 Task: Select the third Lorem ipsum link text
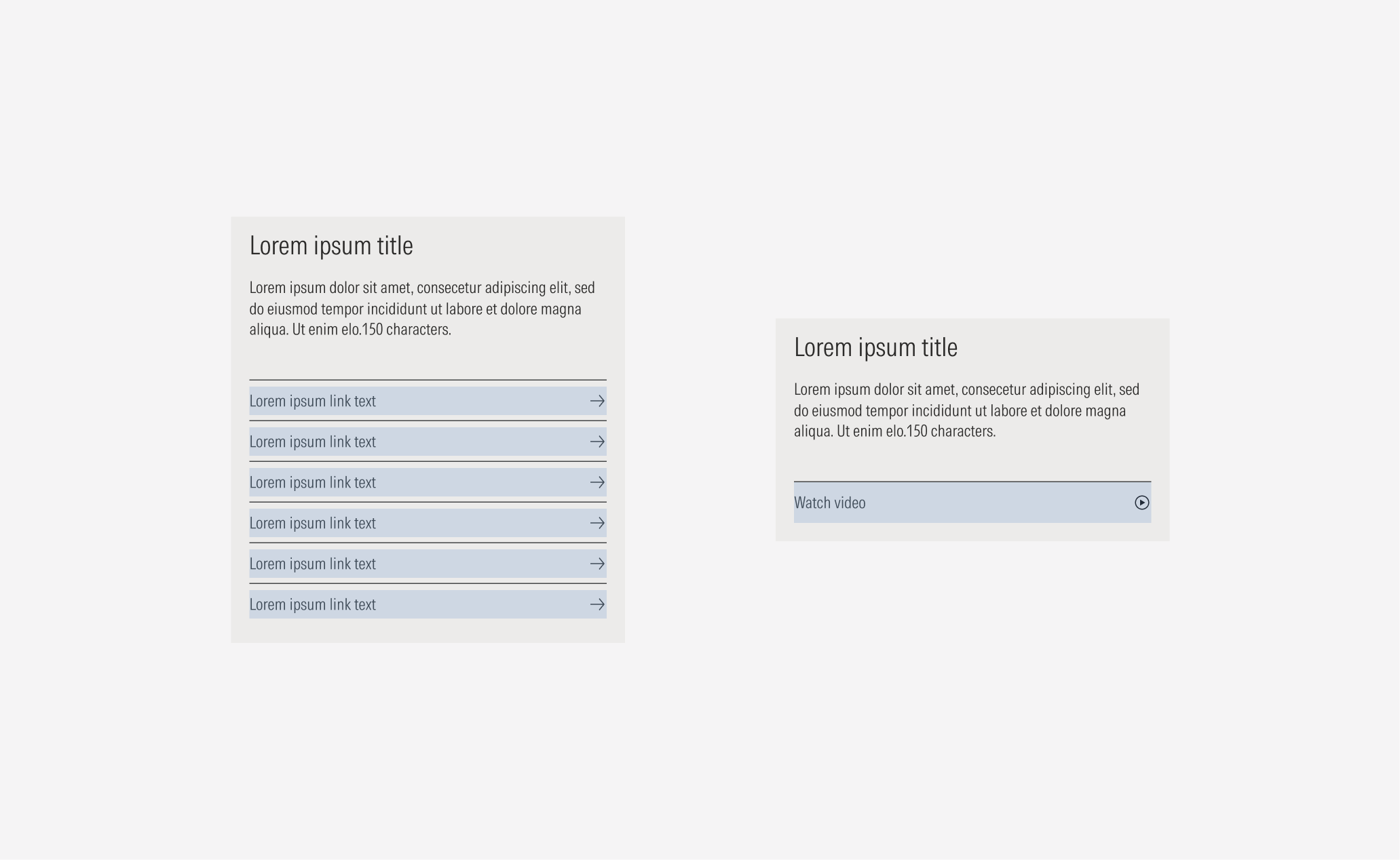click(313, 482)
